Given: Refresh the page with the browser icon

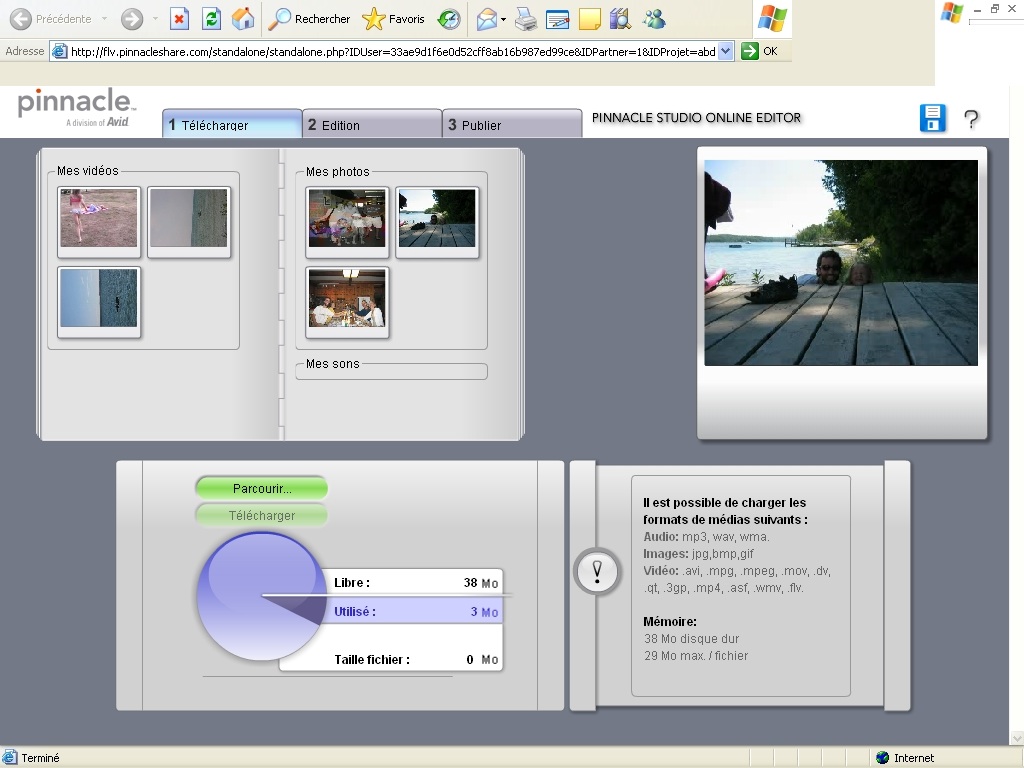Looking at the screenshot, I should pyautogui.click(x=211, y=19).
